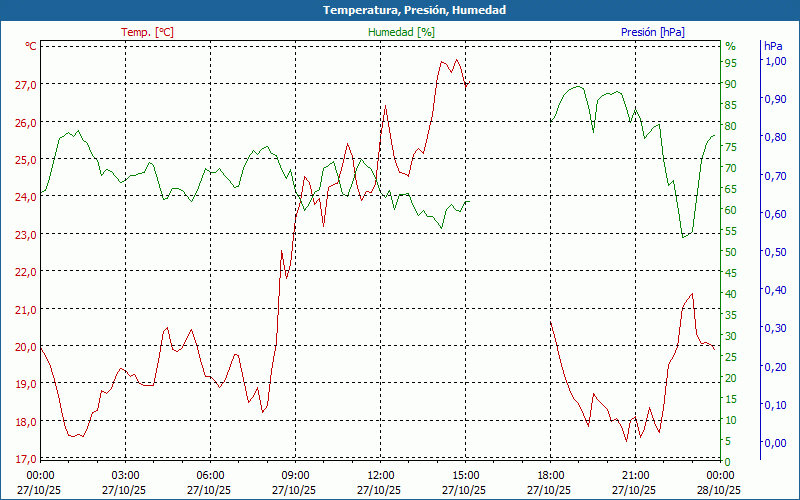Image resolution: width=800 pixels, height=500 pixels.
Task: Click the 09:00 time axis label
Action: click(296, 475)
